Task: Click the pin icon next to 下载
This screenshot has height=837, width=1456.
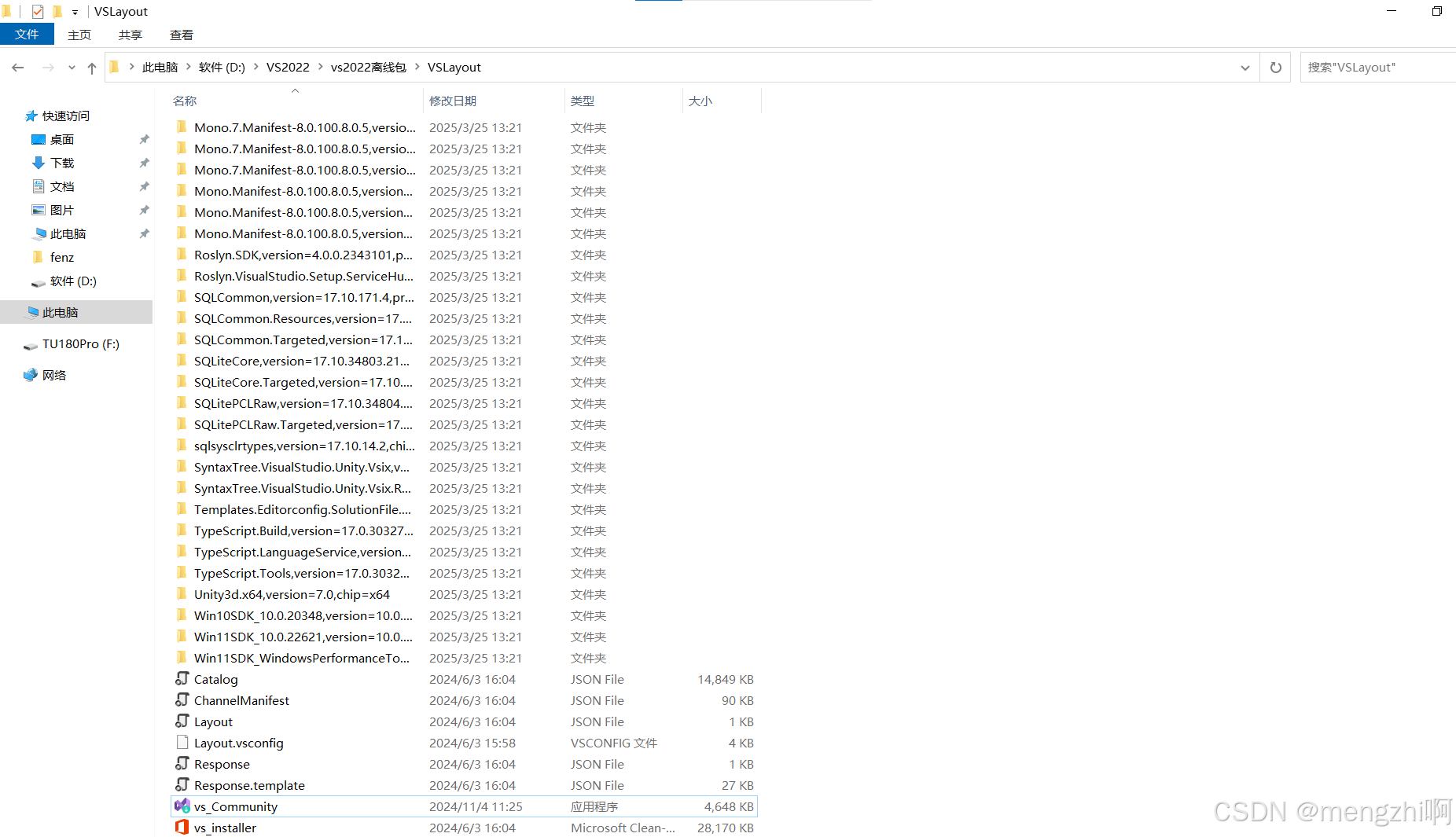Action: coord(144,163)
